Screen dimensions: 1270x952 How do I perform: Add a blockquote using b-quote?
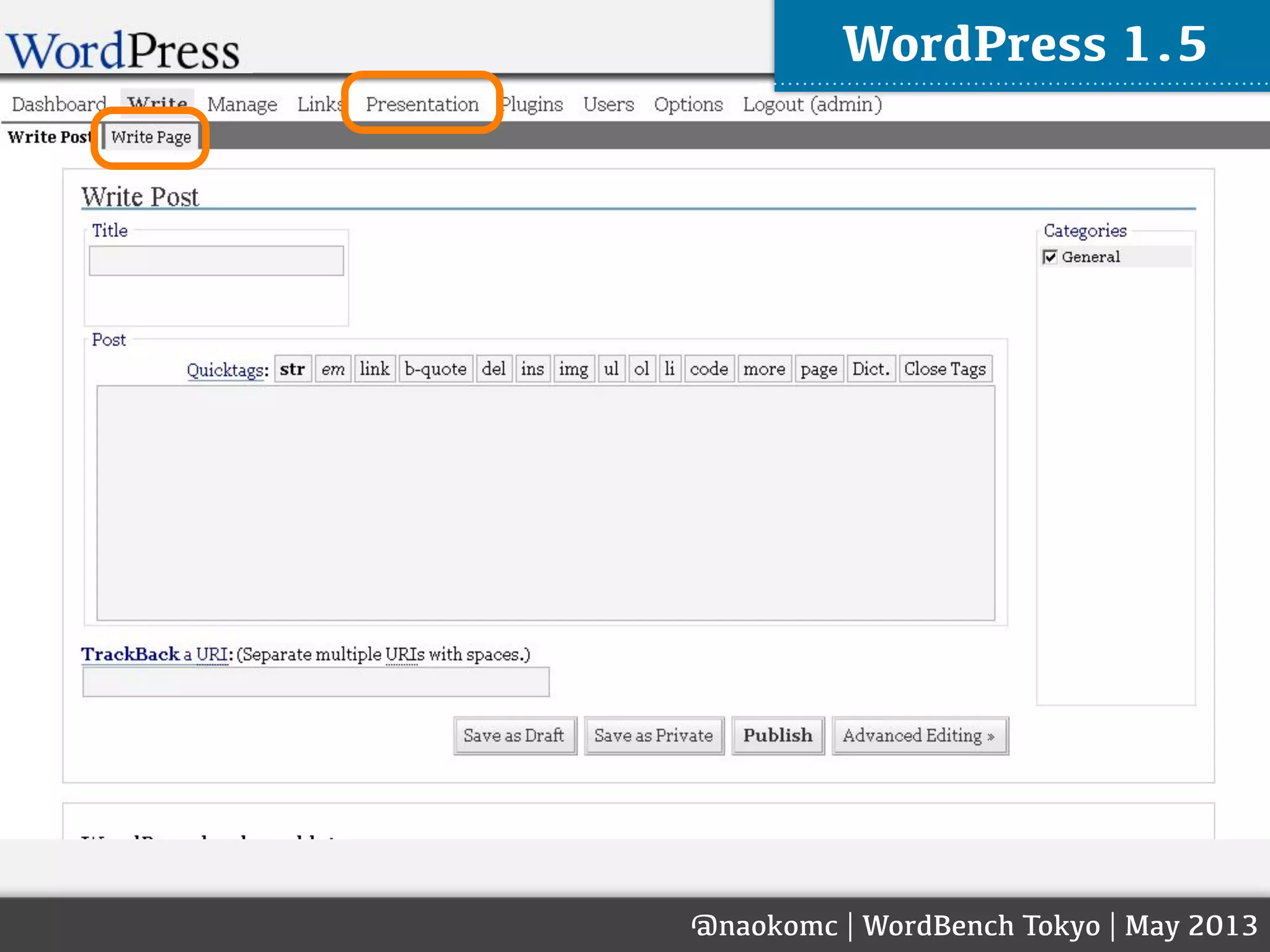(435, 369)
